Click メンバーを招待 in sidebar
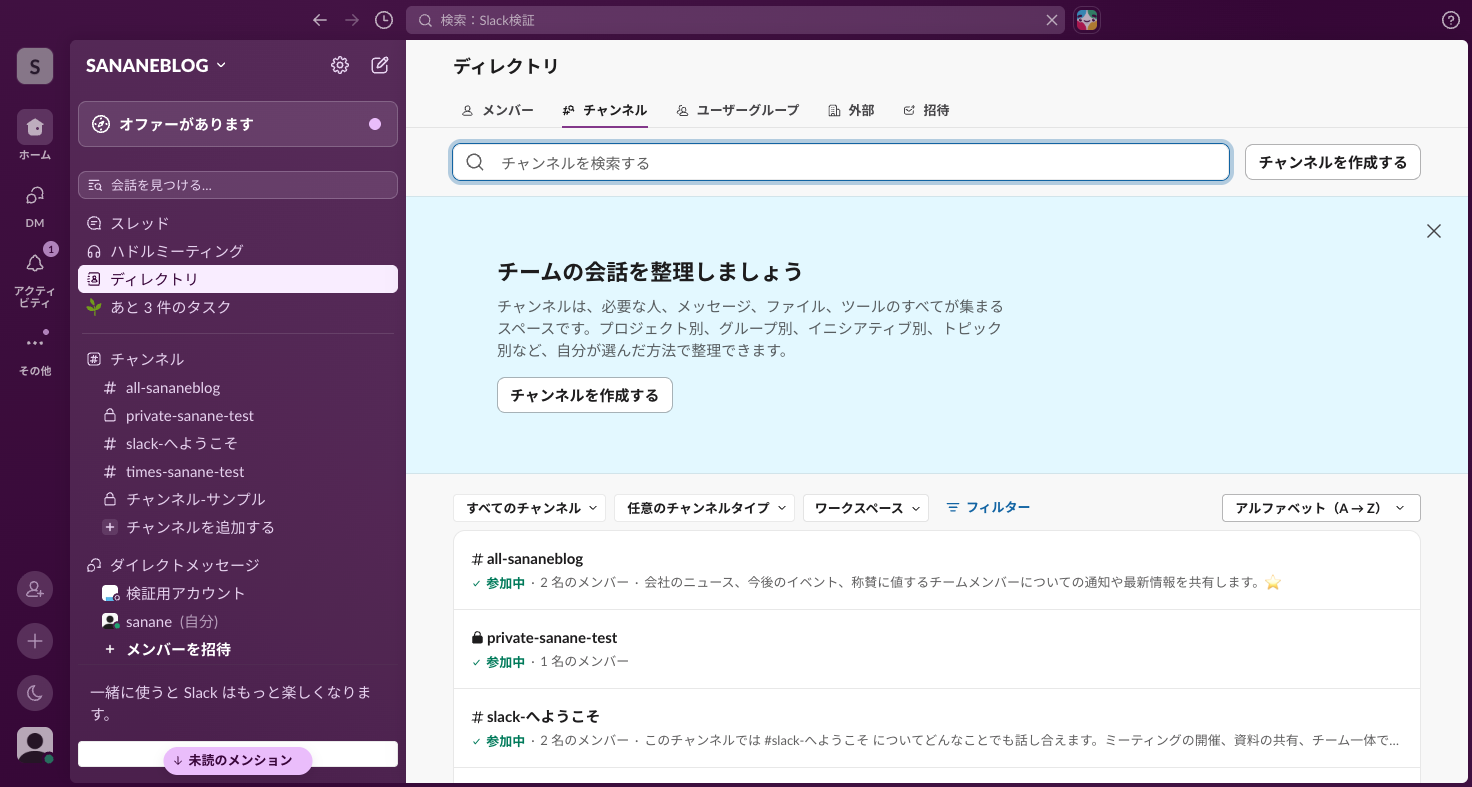 (x=238, y=649)
